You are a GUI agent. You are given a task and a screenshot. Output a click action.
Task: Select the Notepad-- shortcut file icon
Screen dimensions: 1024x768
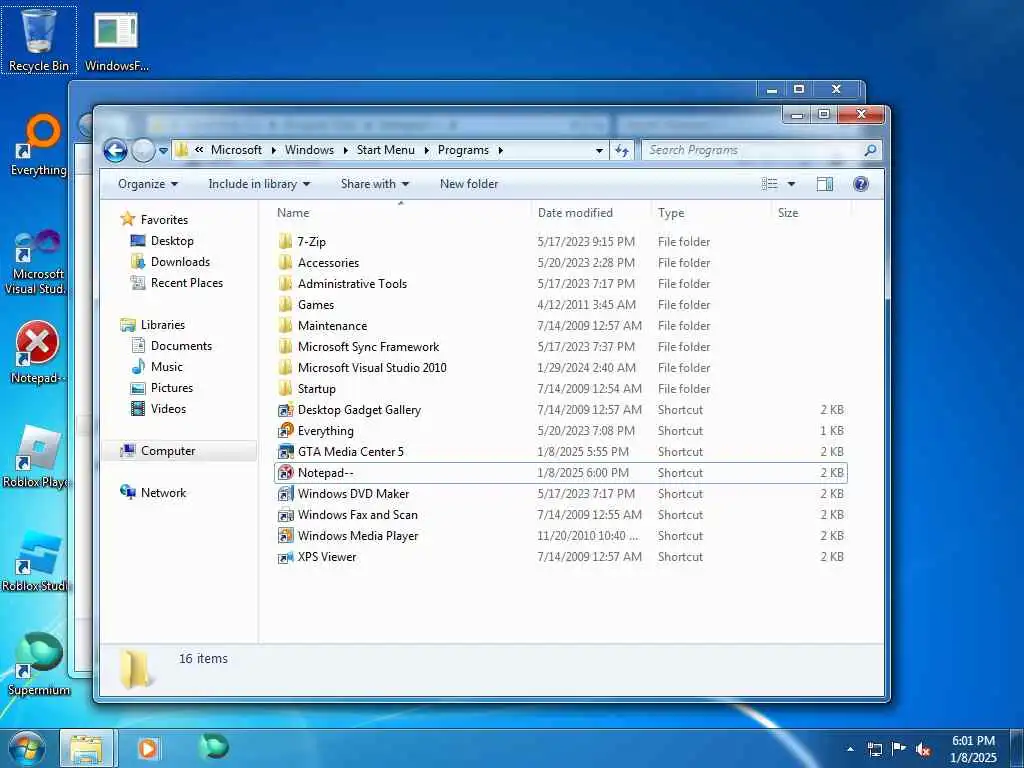(285, 473)
